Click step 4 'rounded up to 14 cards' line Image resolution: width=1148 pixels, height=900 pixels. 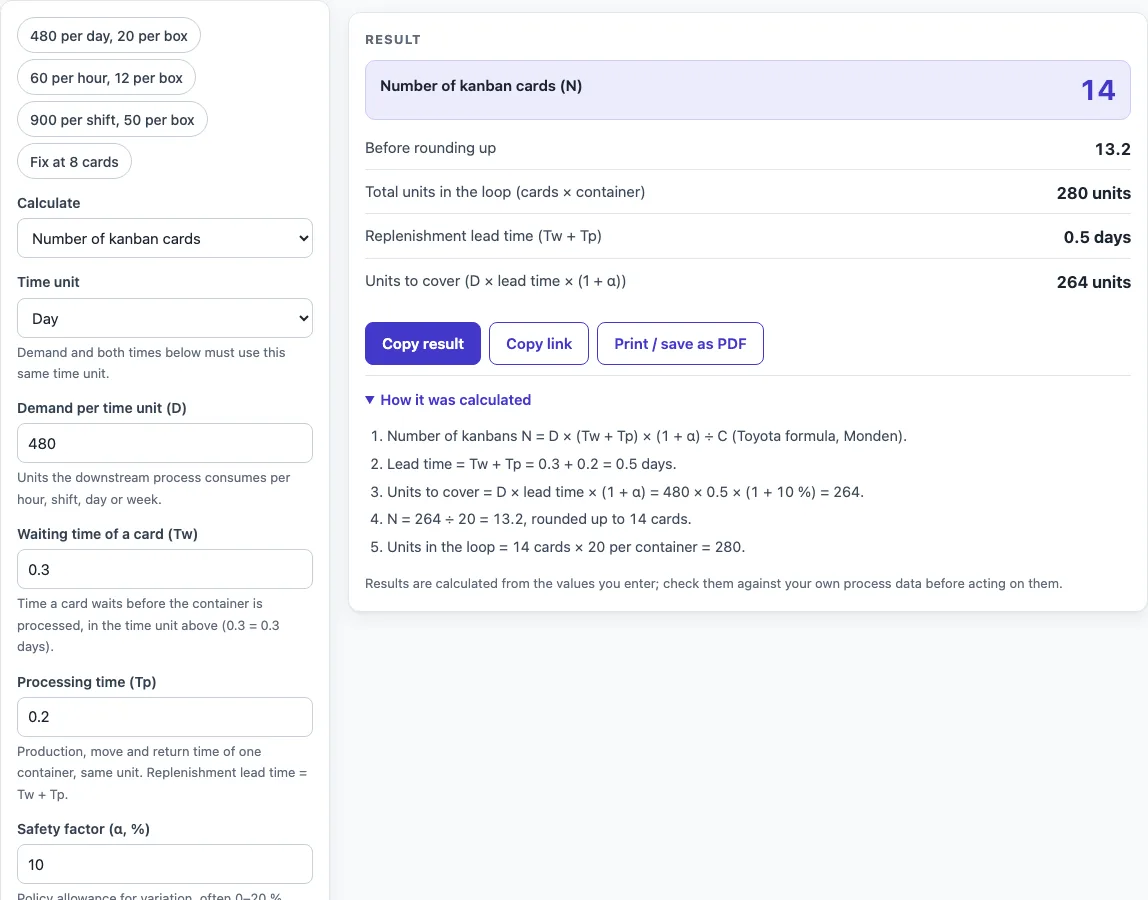(531, 518)
